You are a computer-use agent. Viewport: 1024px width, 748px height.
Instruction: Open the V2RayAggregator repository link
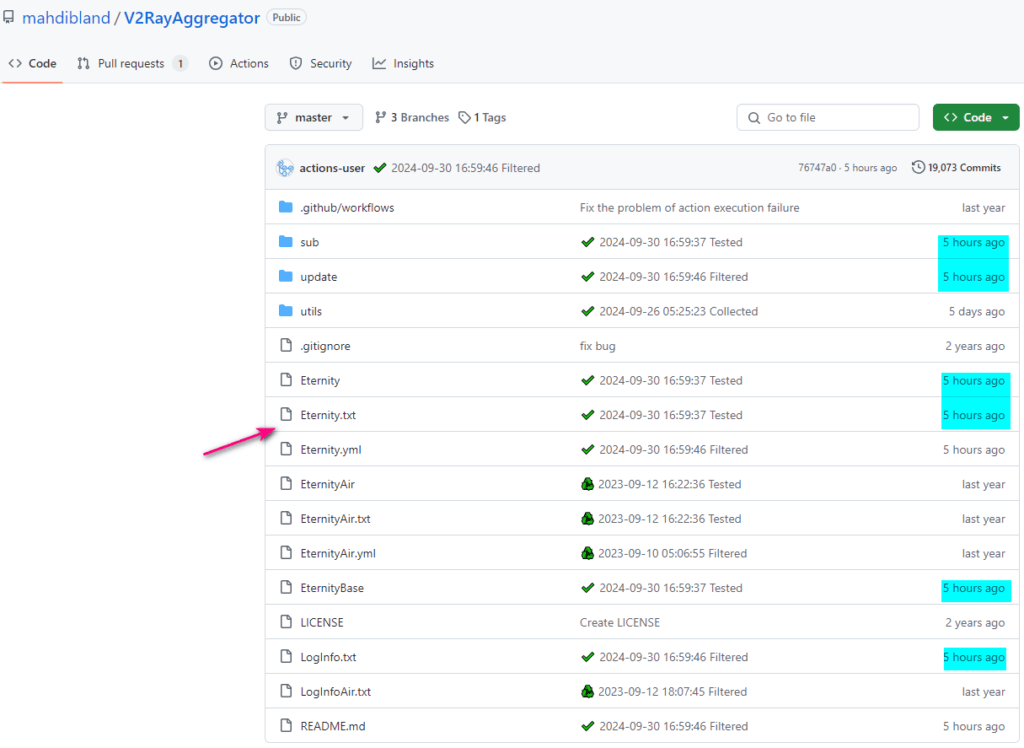pyautogui.click(x=192, y=18)
